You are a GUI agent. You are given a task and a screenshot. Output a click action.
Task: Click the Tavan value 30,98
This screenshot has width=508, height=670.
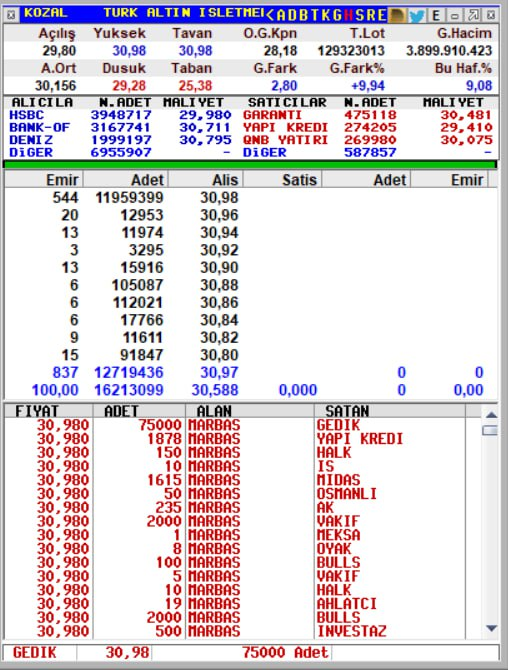[195, 51]
